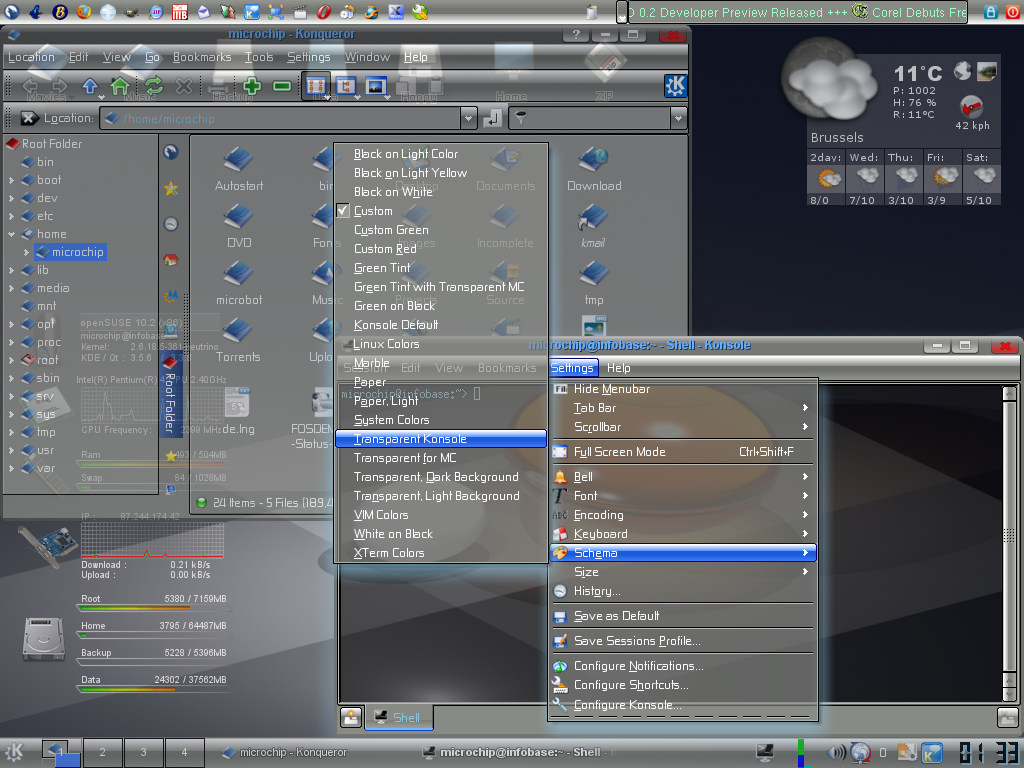Viewport: 1024px width, 768px height.
Task: Open the Download folder
Action: [x=594, y=169]
